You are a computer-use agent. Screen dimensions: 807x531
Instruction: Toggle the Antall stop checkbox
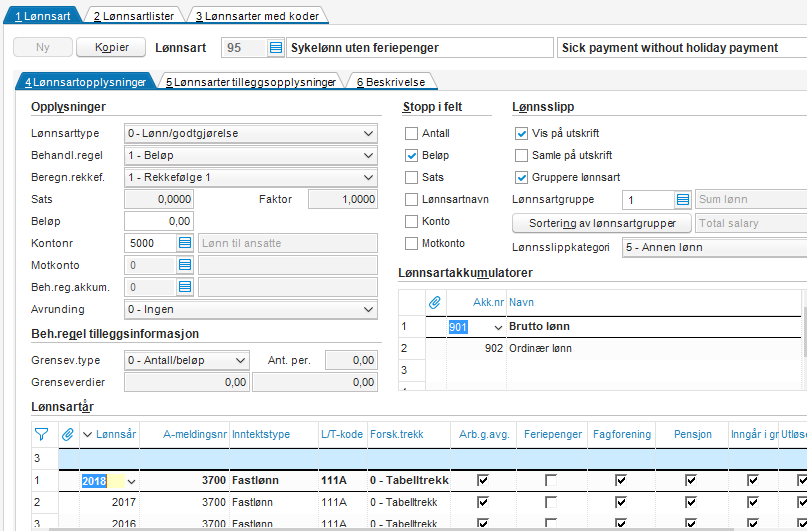coord(411,133)
